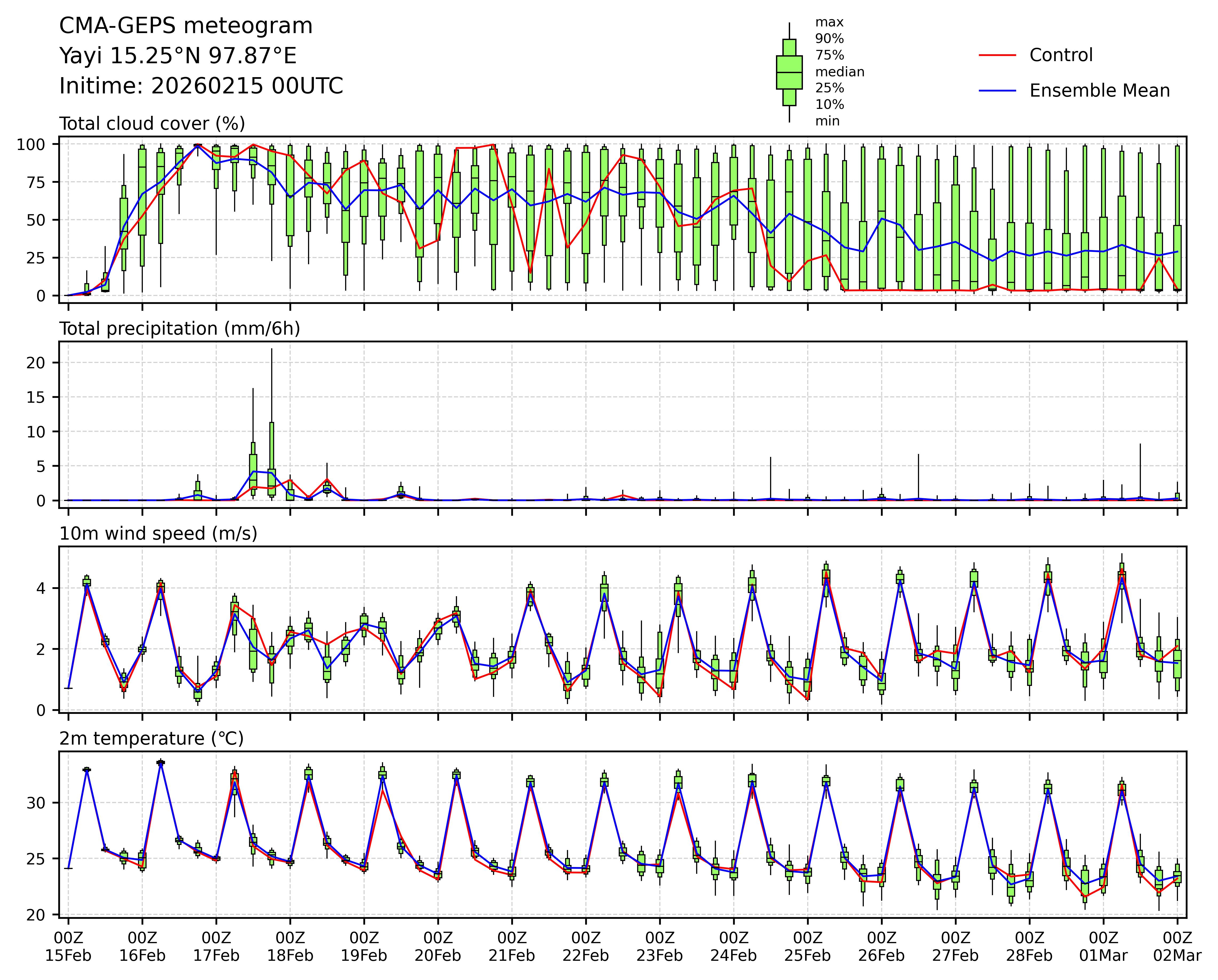
Task: Click the green boxplot legend symbol
Action: coord(789,72)
